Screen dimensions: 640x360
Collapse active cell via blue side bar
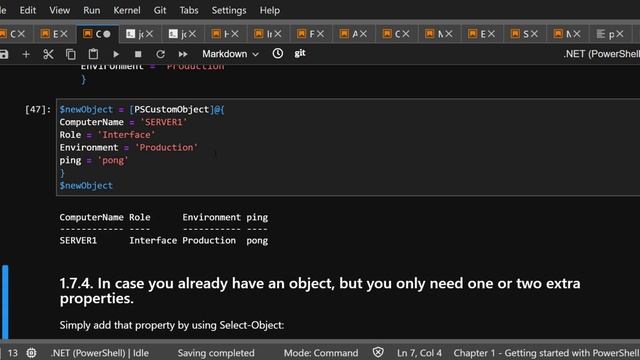[5, 303]
